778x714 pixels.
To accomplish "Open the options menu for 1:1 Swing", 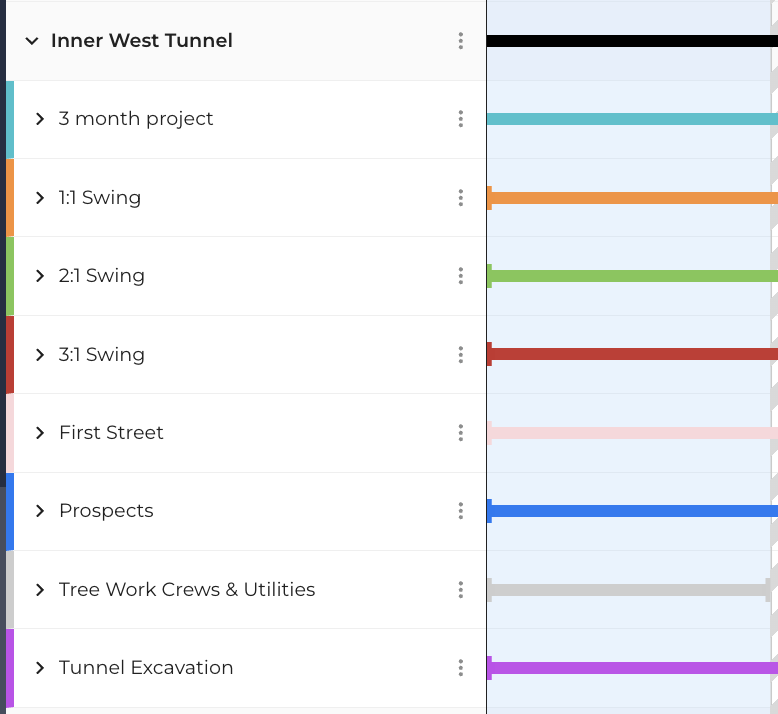I will click(x=461, y=198).
